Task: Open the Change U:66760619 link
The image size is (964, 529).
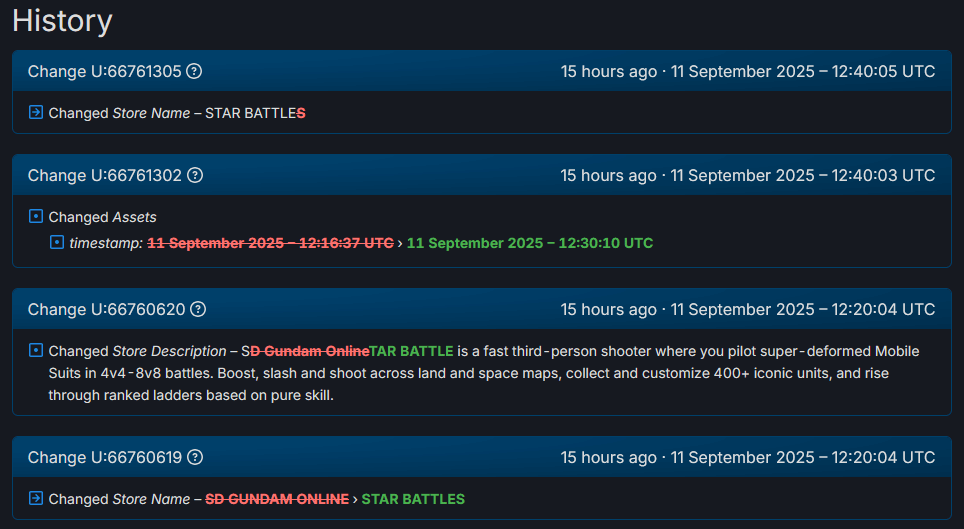Action: [104, 458]
